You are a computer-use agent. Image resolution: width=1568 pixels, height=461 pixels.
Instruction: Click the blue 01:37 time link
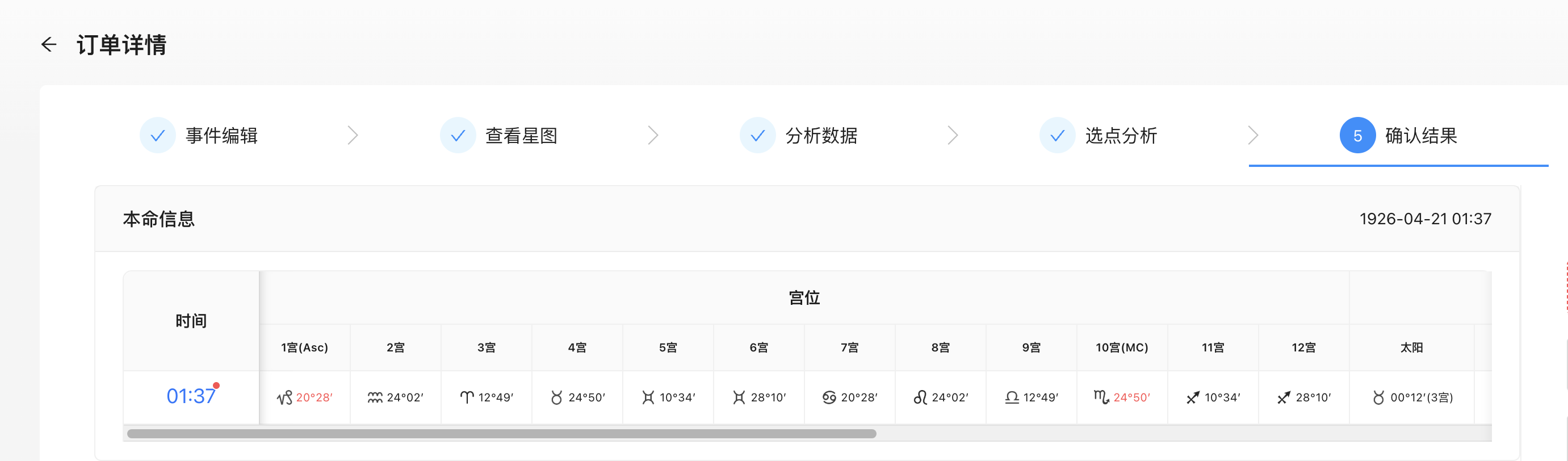pos(191,396)
